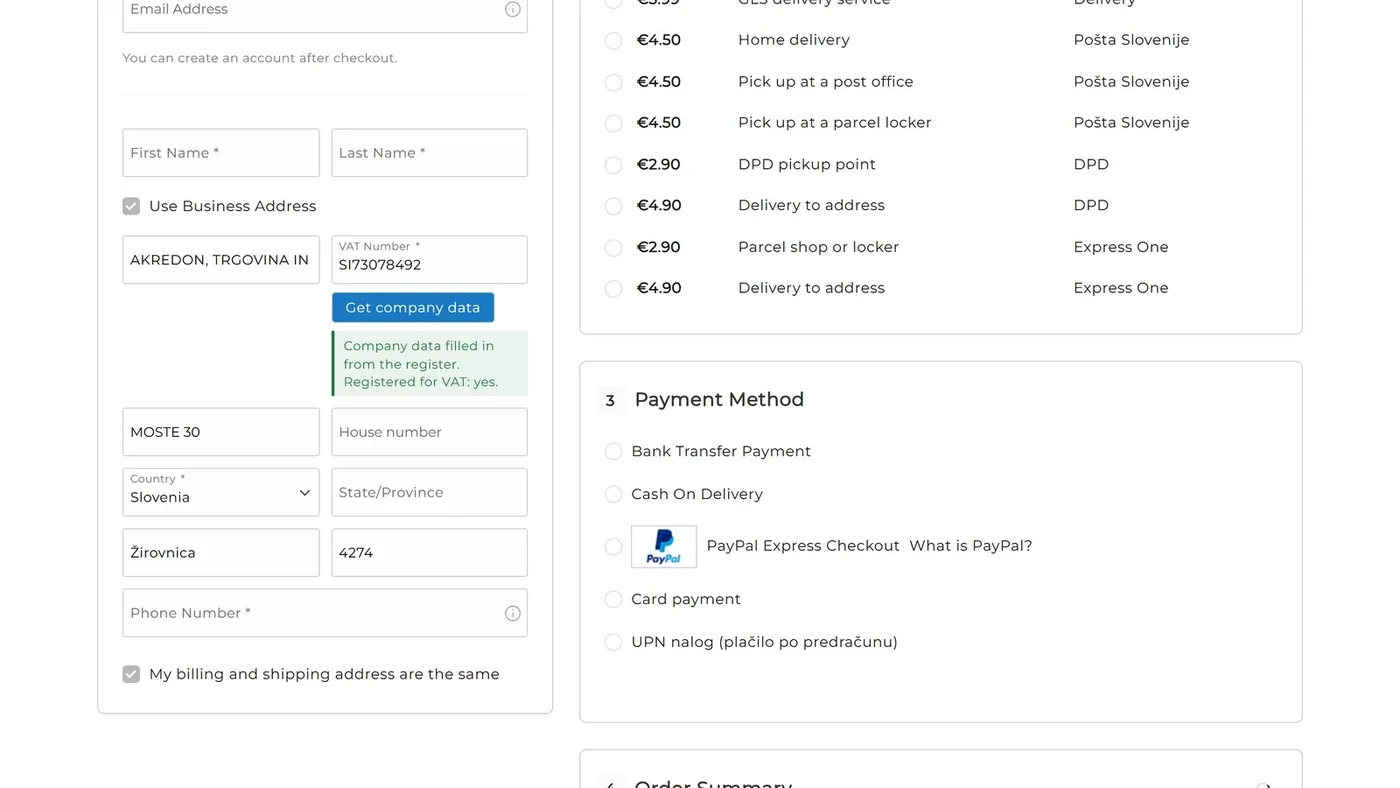
Task: Click the Pošta Slovenije label beside Home delivery
Action: click(1131, 40)
